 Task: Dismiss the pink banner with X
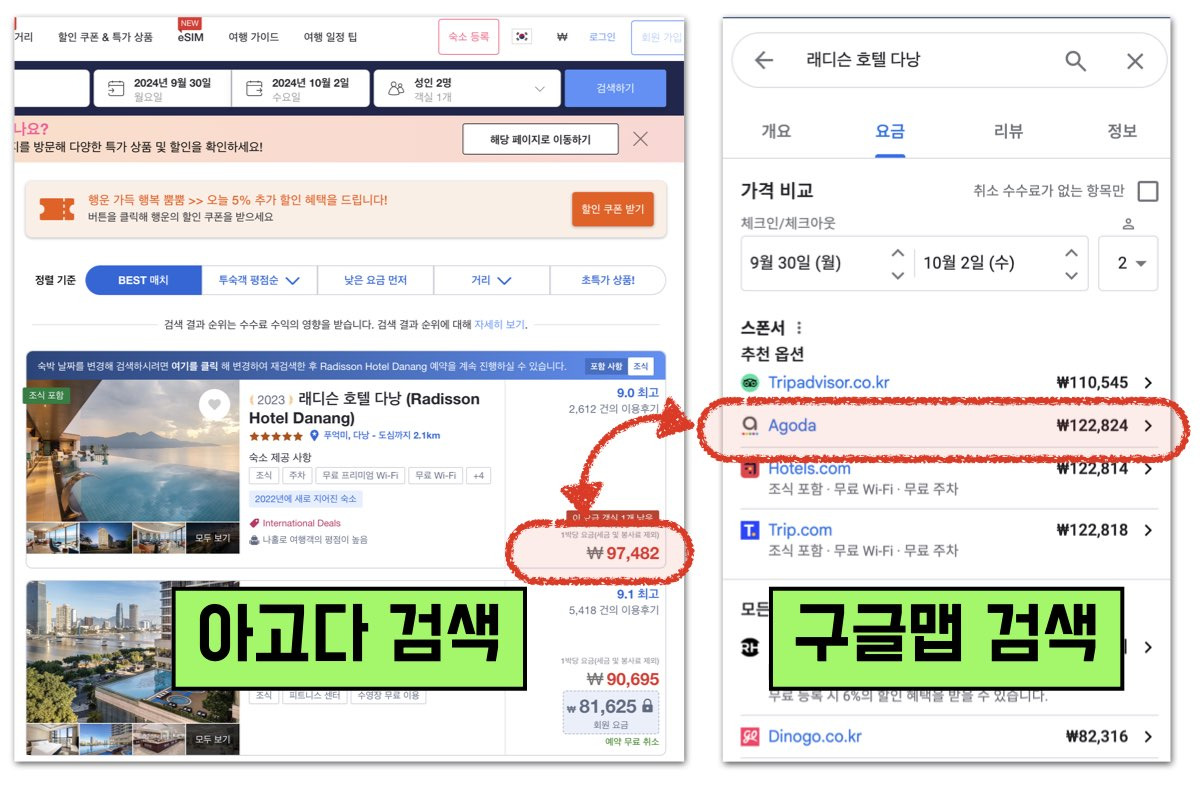(x=641, y=139)
